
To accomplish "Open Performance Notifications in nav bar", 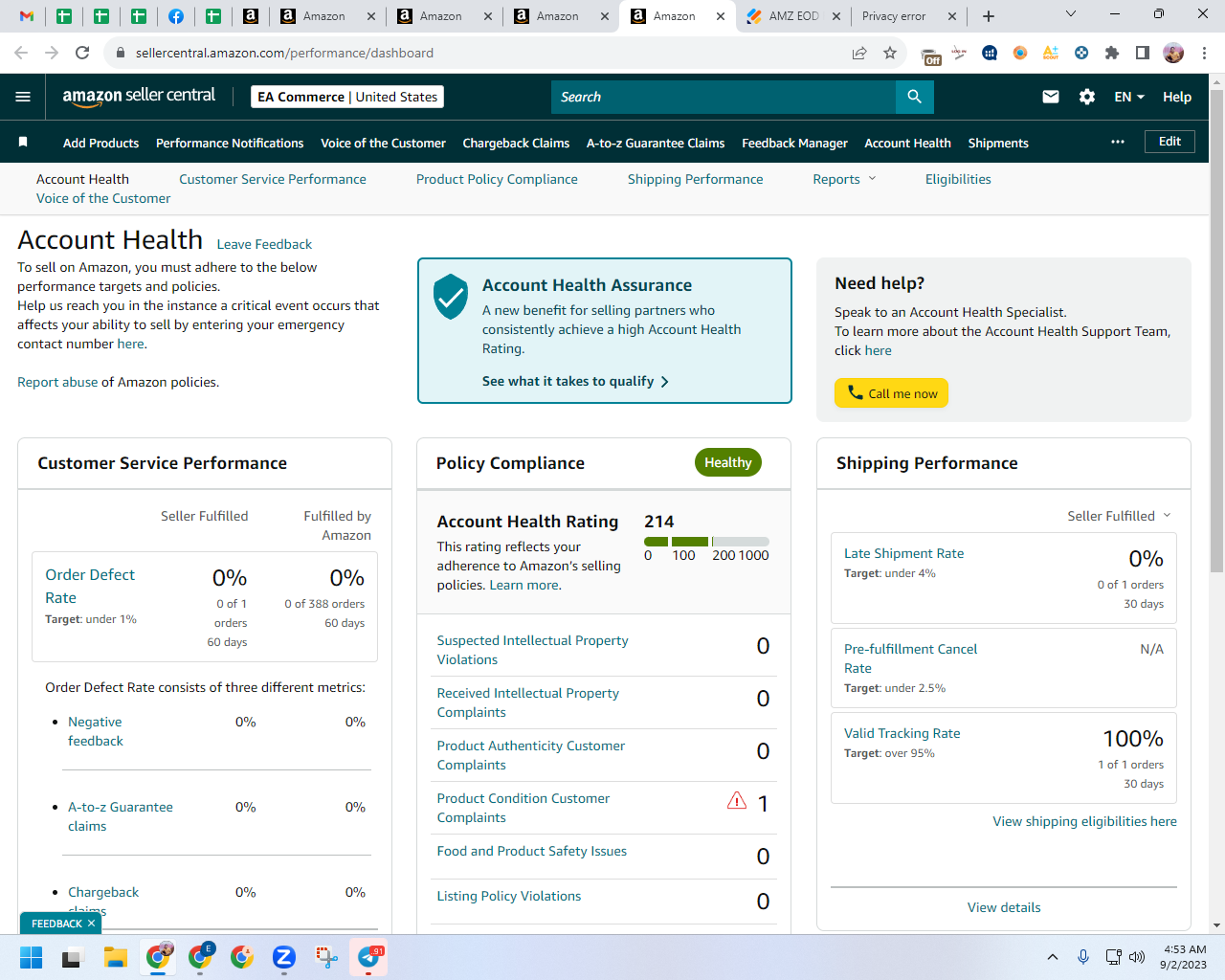I will point(230,143).
